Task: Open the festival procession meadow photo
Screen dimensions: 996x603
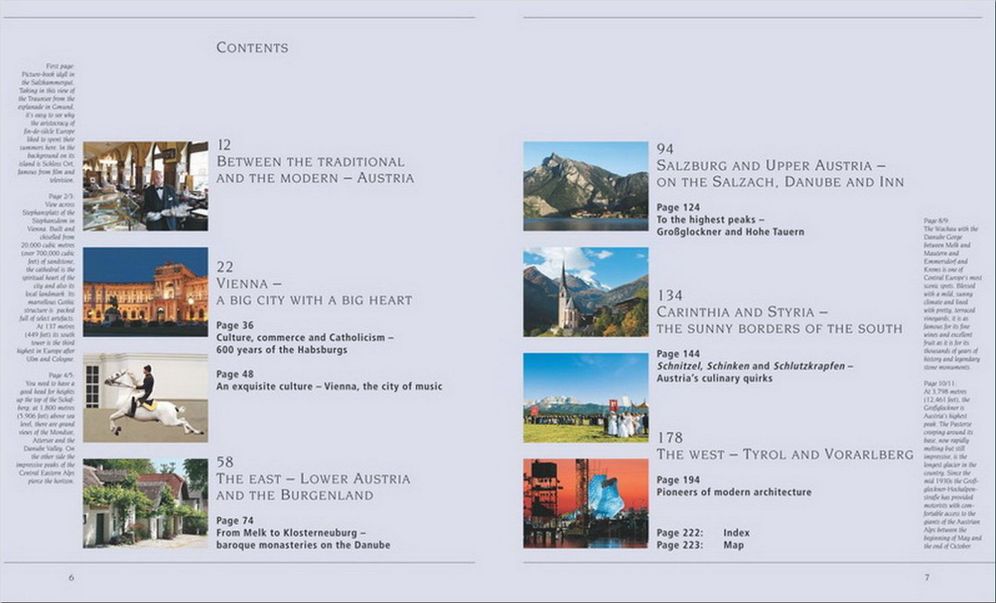Action: (586, 398)
